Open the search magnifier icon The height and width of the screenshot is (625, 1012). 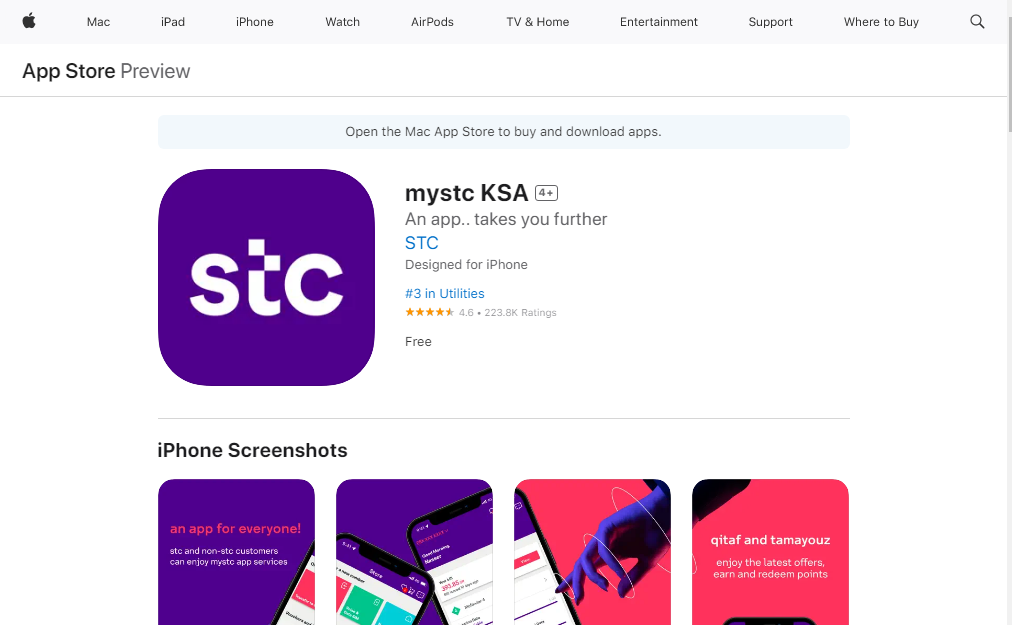pyautogui.click(x=977, y=21)
